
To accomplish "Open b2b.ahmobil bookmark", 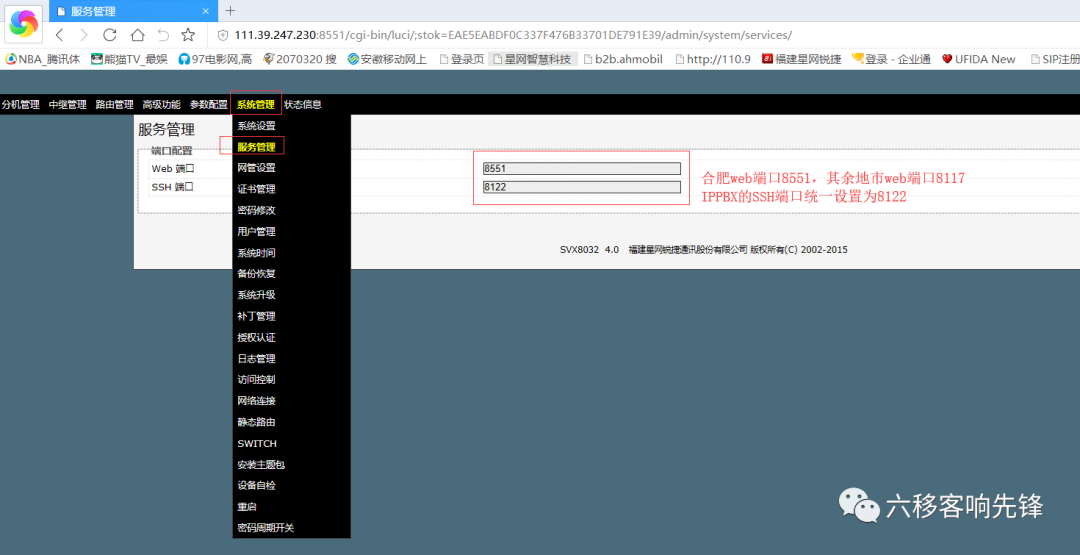I will pyautogui.click(x=623, y=59).
